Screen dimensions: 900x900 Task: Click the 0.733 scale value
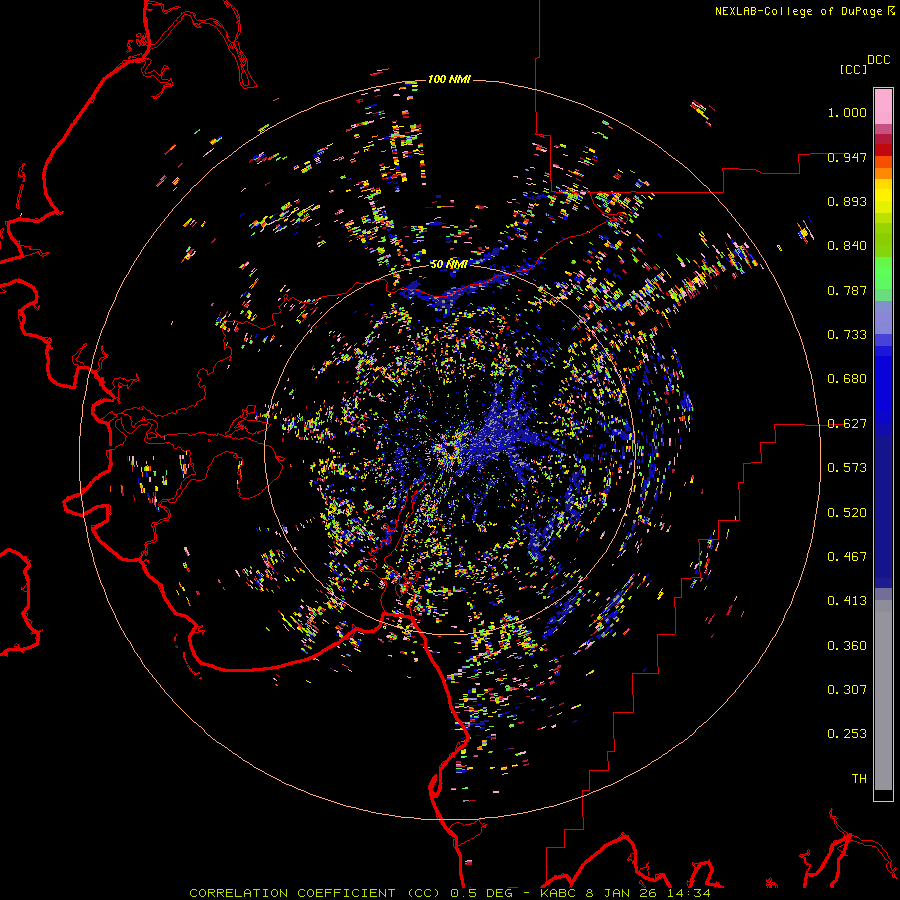coord(847,335)
